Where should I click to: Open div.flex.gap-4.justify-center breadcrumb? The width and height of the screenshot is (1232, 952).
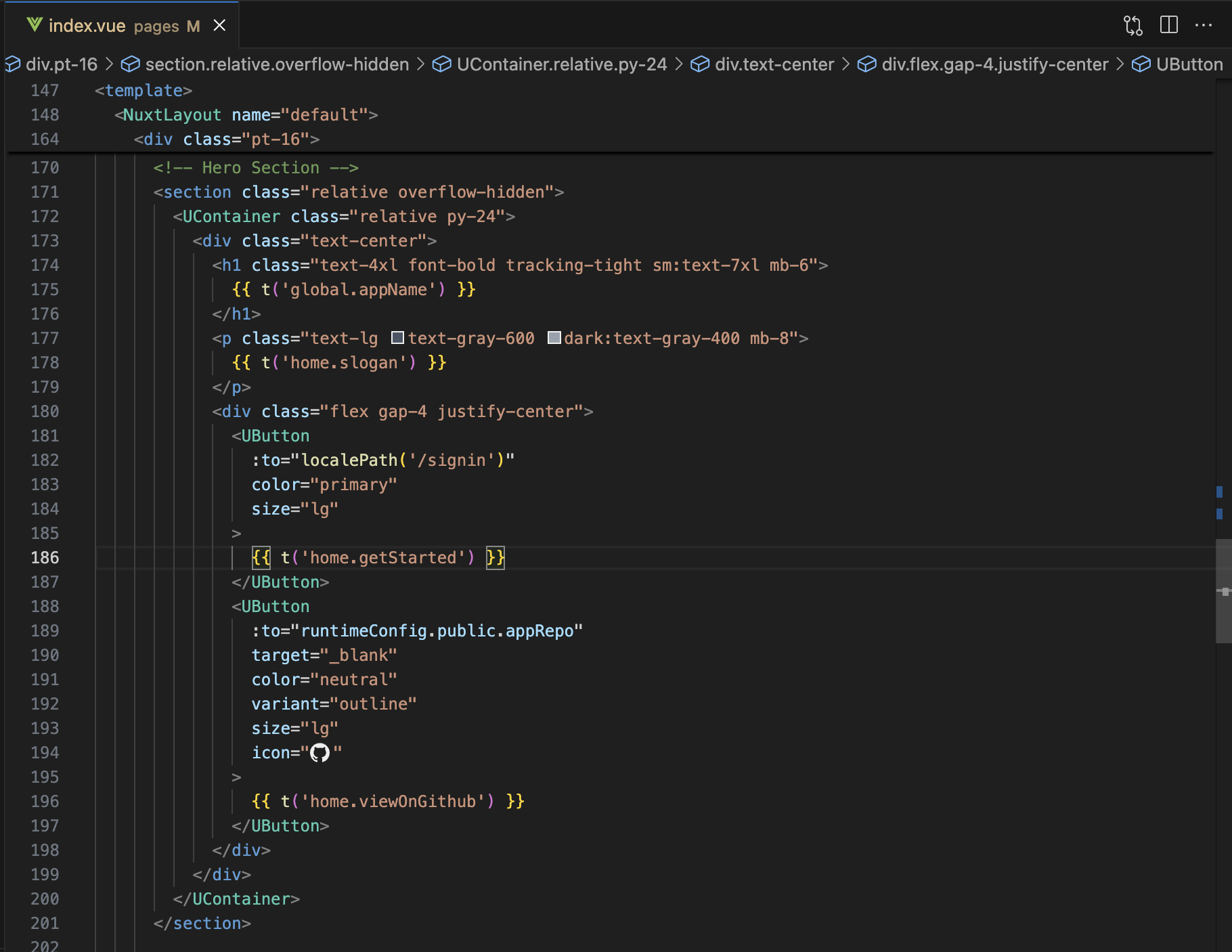994,64
